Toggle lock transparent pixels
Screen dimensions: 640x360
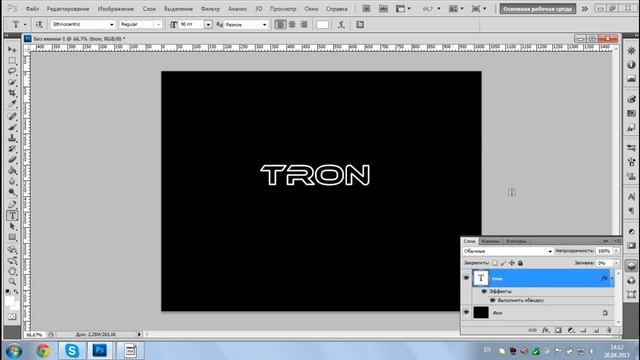click(x=495, y=263)
